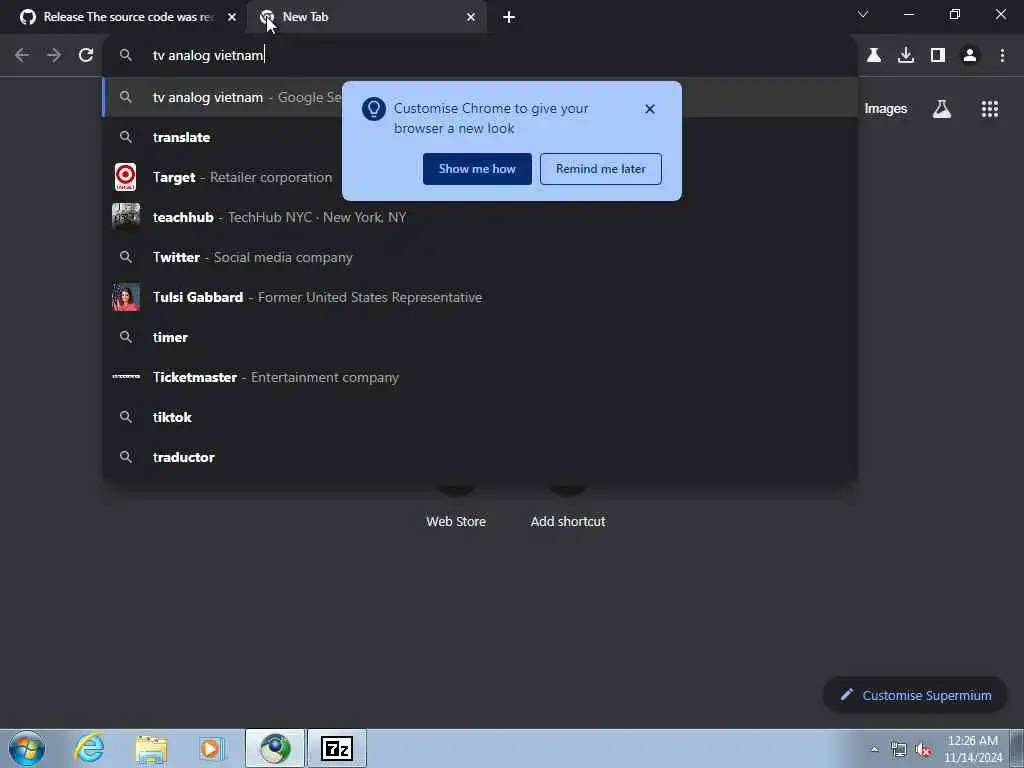Reload the current page

tap(86, 56)
